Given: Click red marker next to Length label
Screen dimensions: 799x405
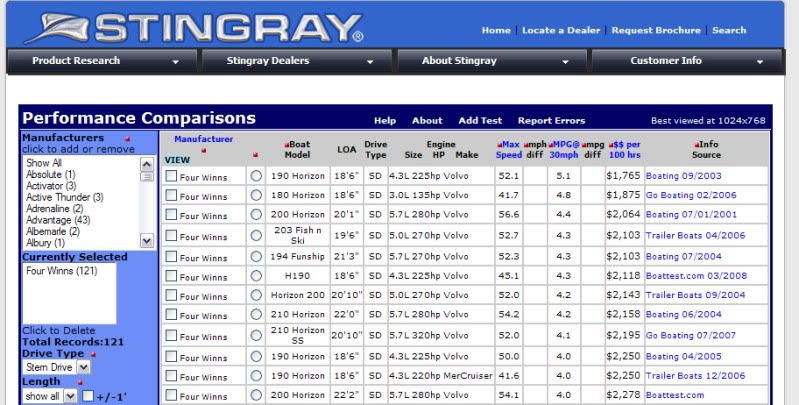Looking at the screenshot, I should [80, 382].
